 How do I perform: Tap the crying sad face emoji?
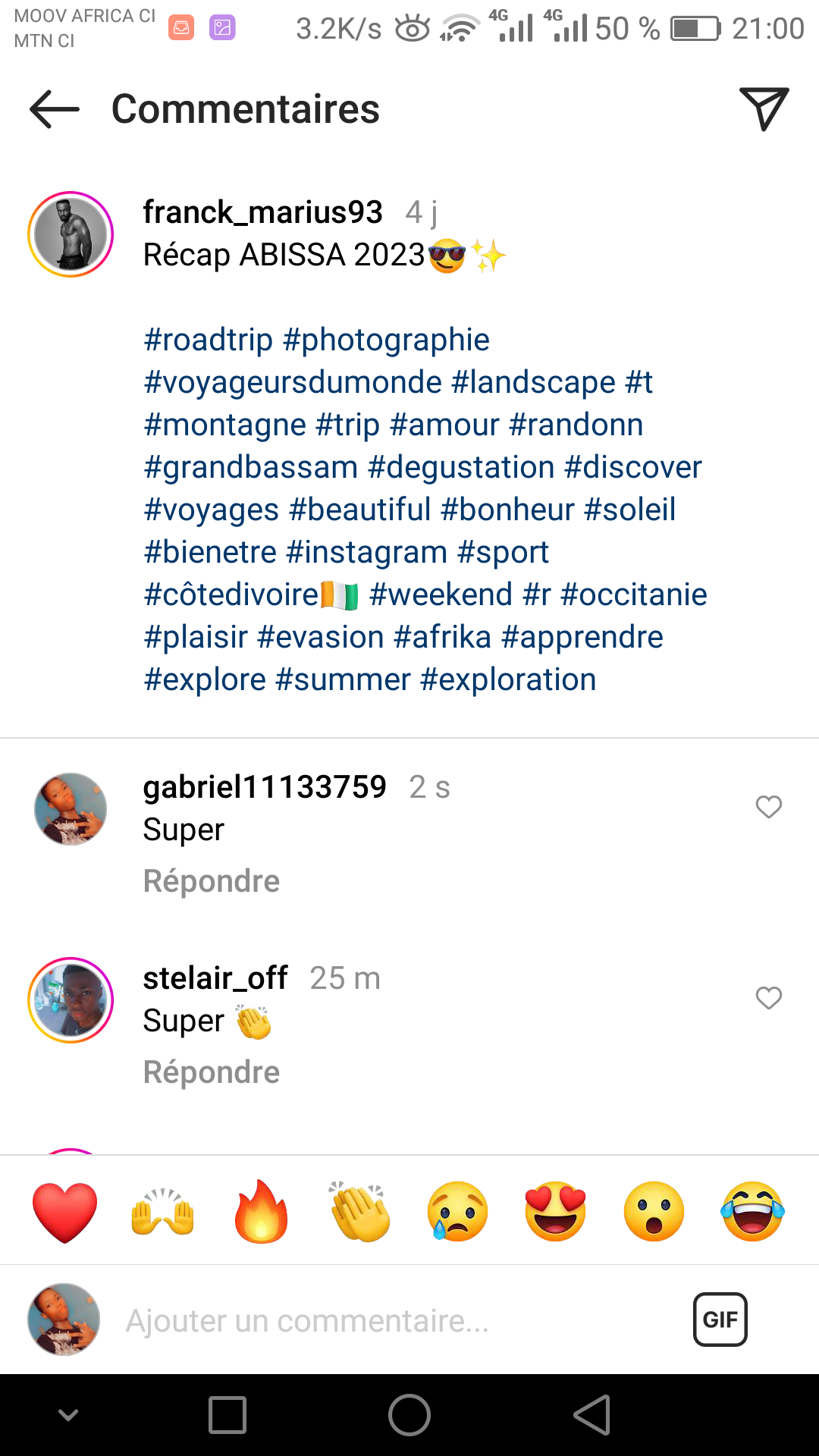[457, 1212]
